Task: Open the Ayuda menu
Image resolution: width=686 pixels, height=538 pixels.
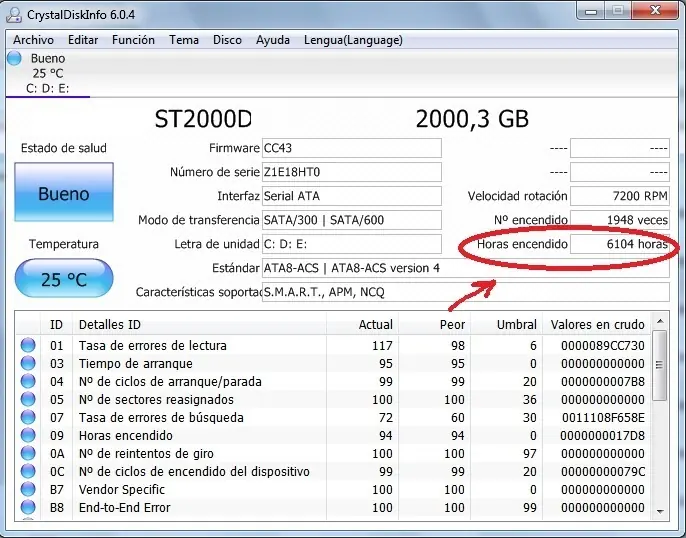Action: point(273,40)
